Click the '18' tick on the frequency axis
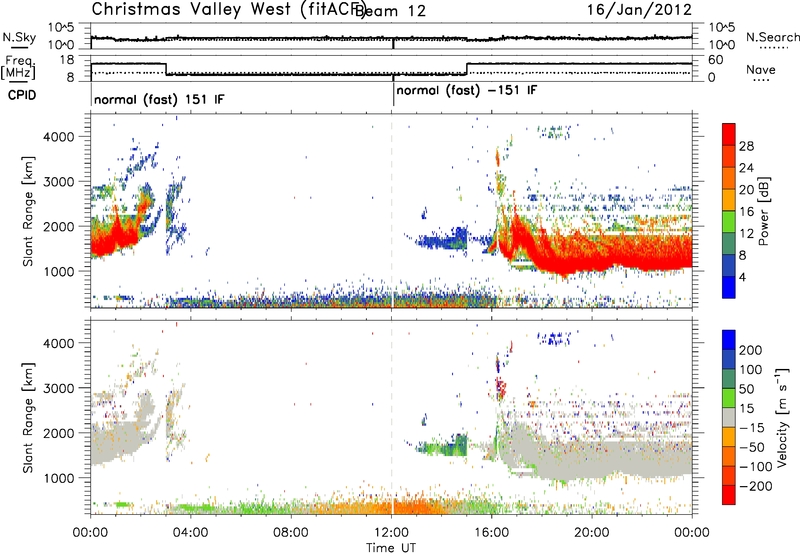Viewport: 800px width, 554px height. tap(67, 60)
